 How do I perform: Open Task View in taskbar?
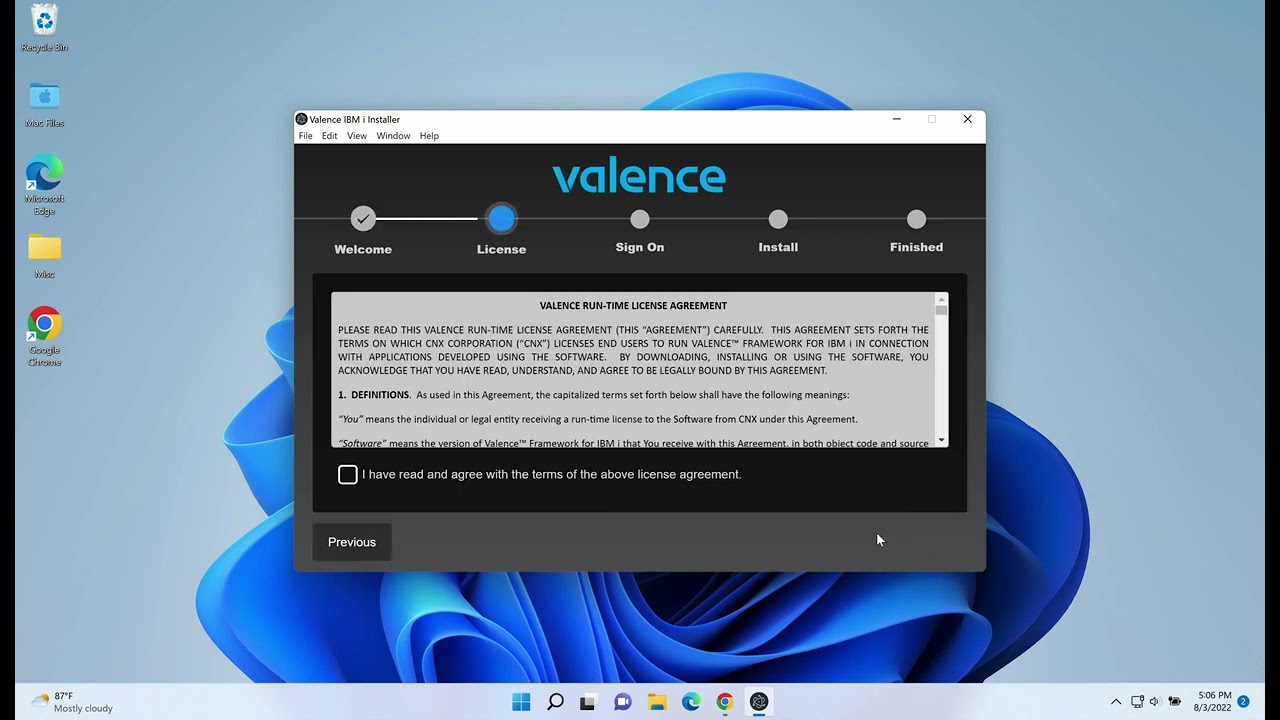click(588, 702)
